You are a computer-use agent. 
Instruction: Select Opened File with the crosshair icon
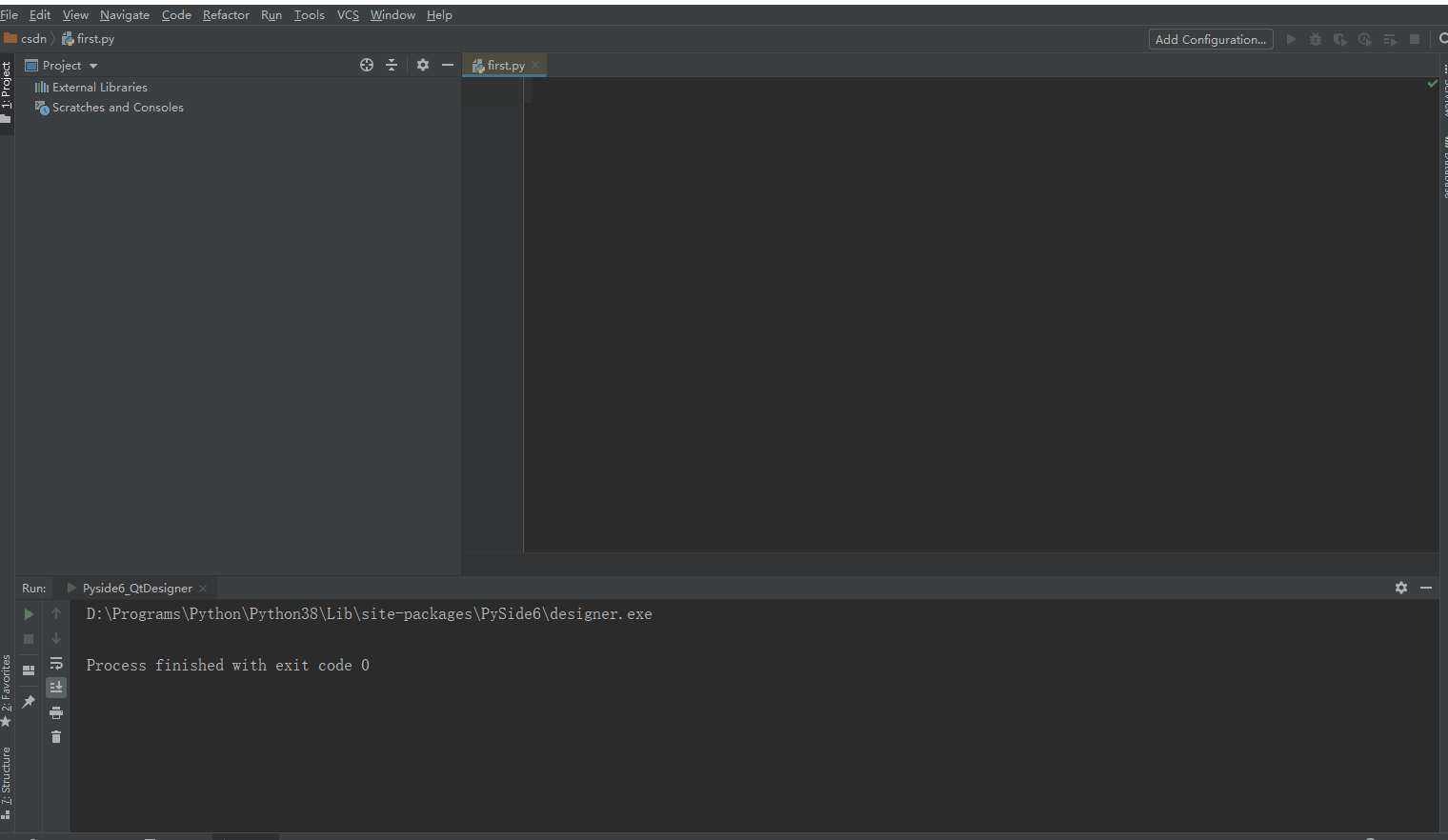[x=367, y=65]
